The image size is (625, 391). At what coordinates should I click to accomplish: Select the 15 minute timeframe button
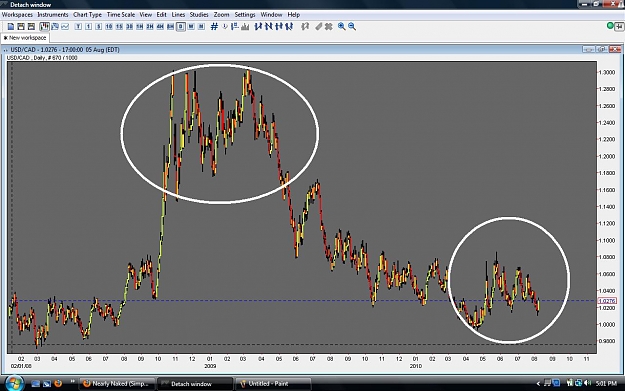[x=119, y=27]
